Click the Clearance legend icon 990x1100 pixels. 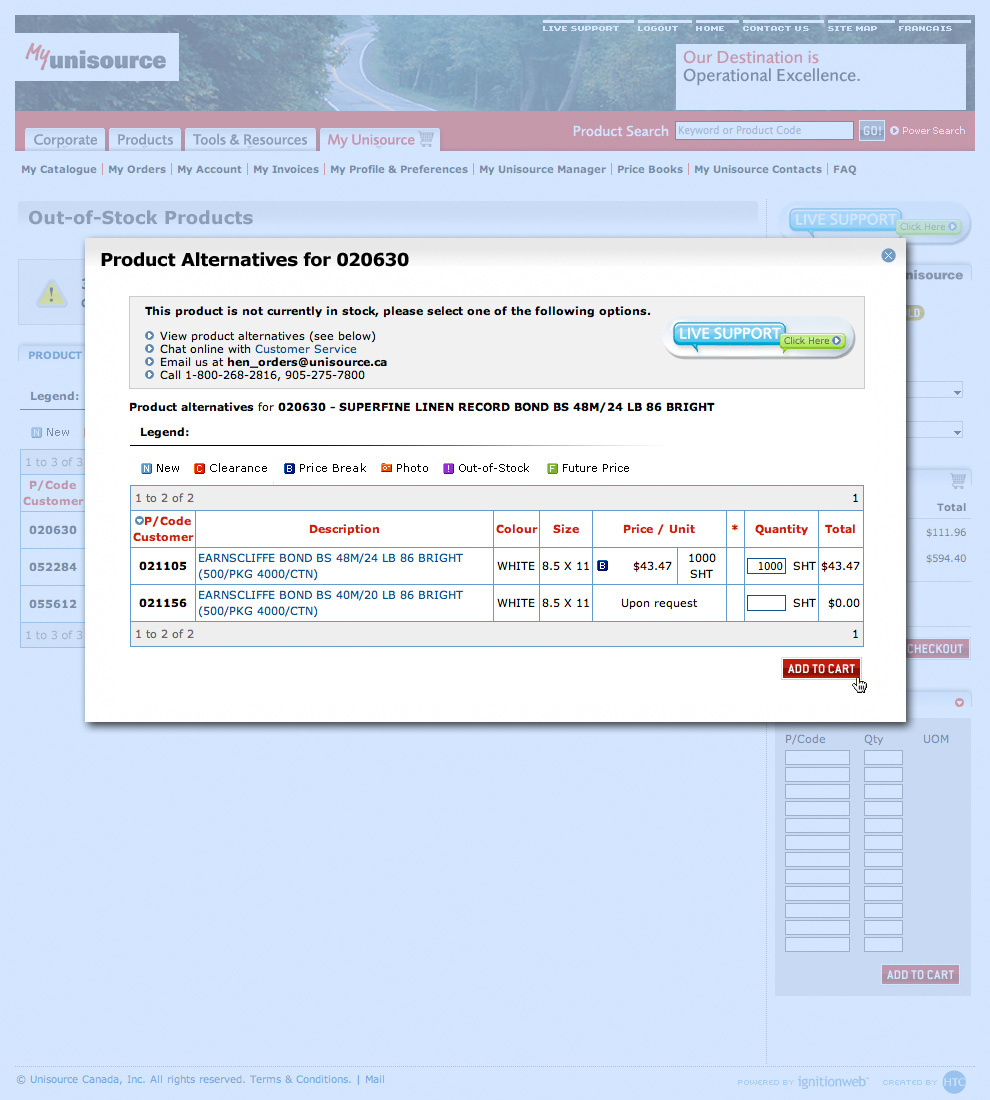pos(199,468)
